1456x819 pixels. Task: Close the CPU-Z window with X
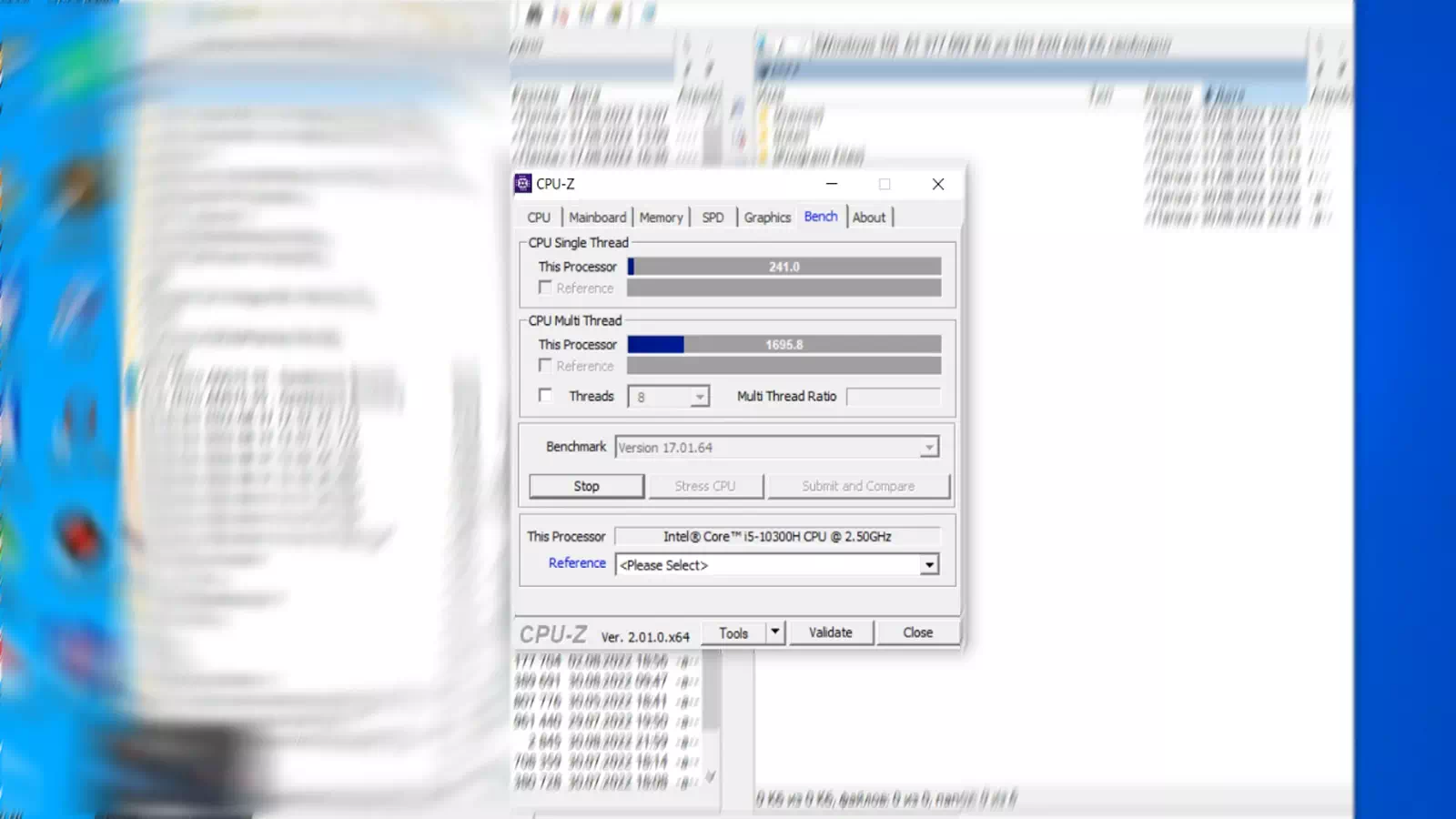937,184
